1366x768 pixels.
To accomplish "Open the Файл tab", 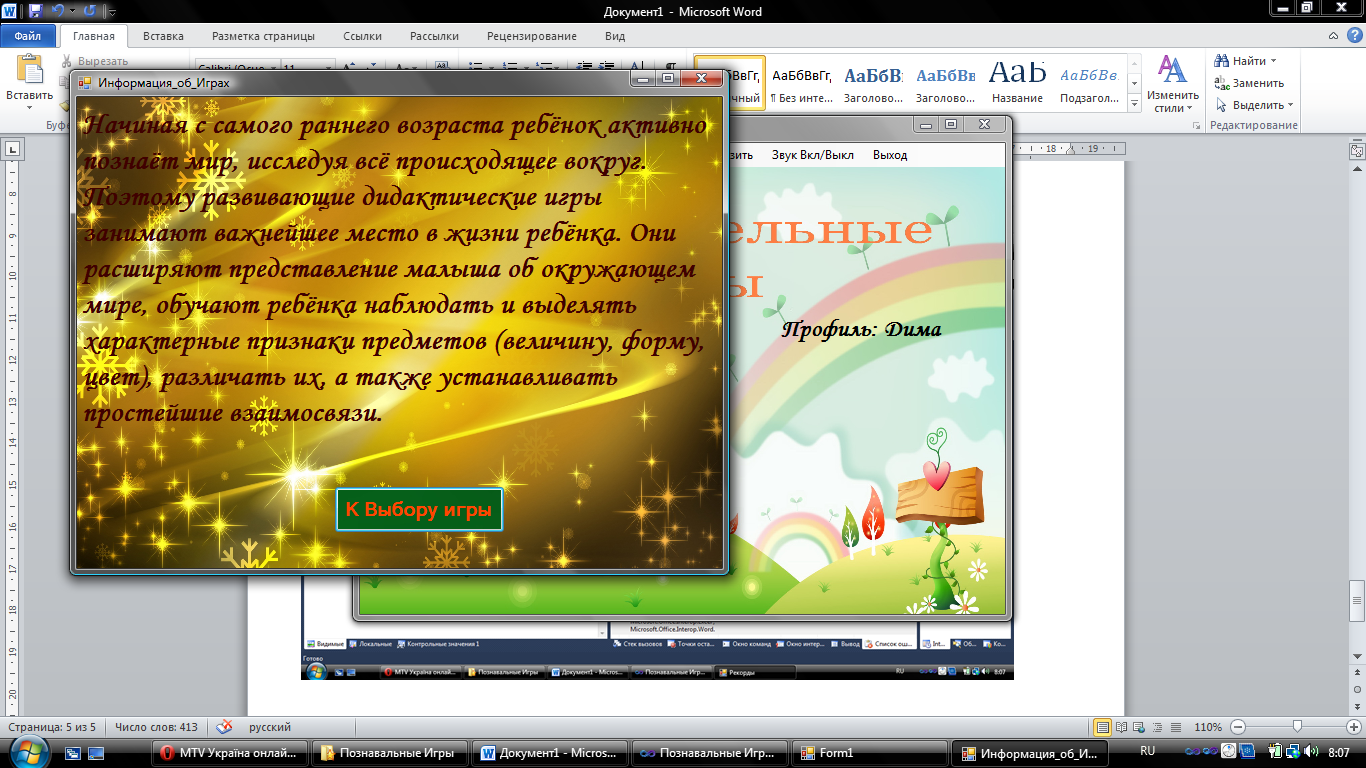I will 28,36.
